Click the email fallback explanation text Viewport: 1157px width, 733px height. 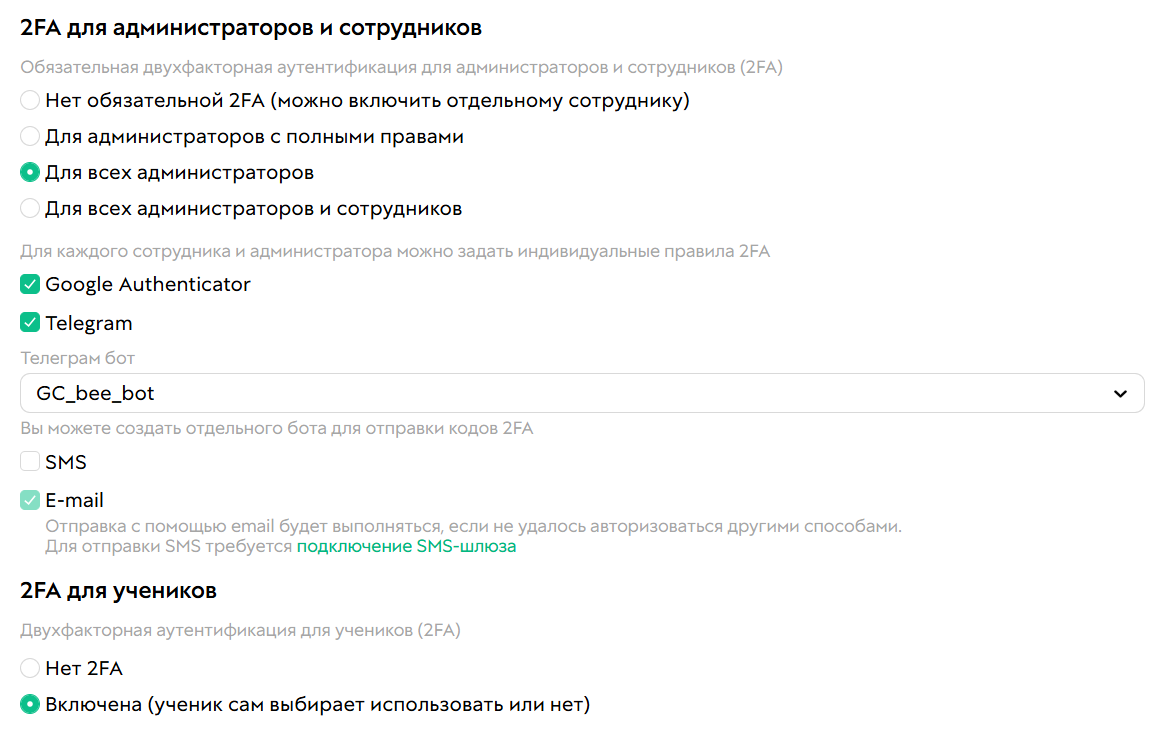click(x=473, y=526)
